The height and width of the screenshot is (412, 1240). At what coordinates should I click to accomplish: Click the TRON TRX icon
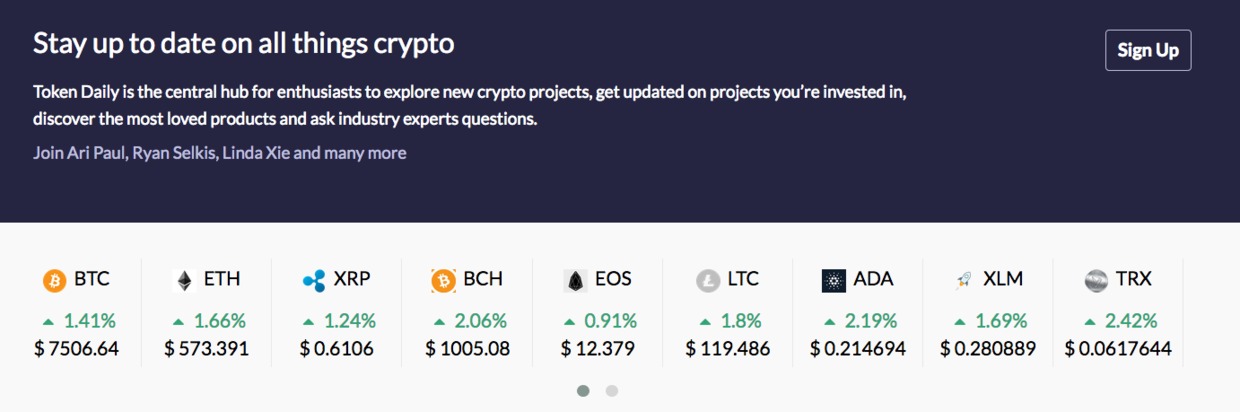[x=1096, y=281]
